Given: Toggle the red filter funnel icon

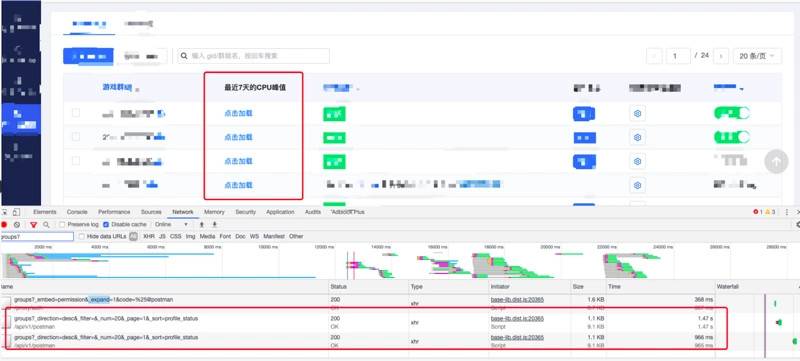Looking at the screenshot, I should click(33, 224).
